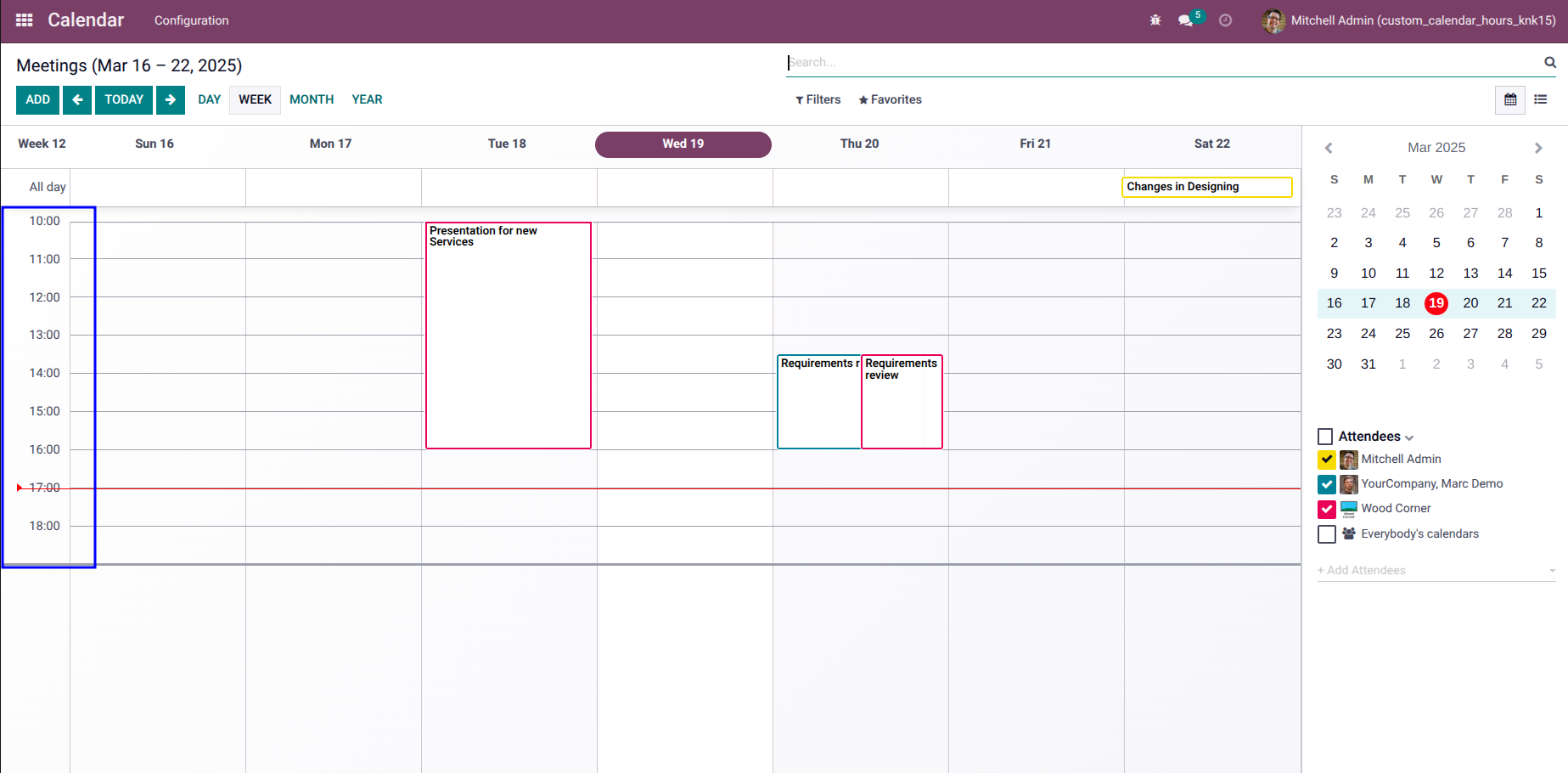Uncheck Mitchell Admin attendee checkbox
This screenshot has height=773, width=1568.
(x=1327, y=460)
